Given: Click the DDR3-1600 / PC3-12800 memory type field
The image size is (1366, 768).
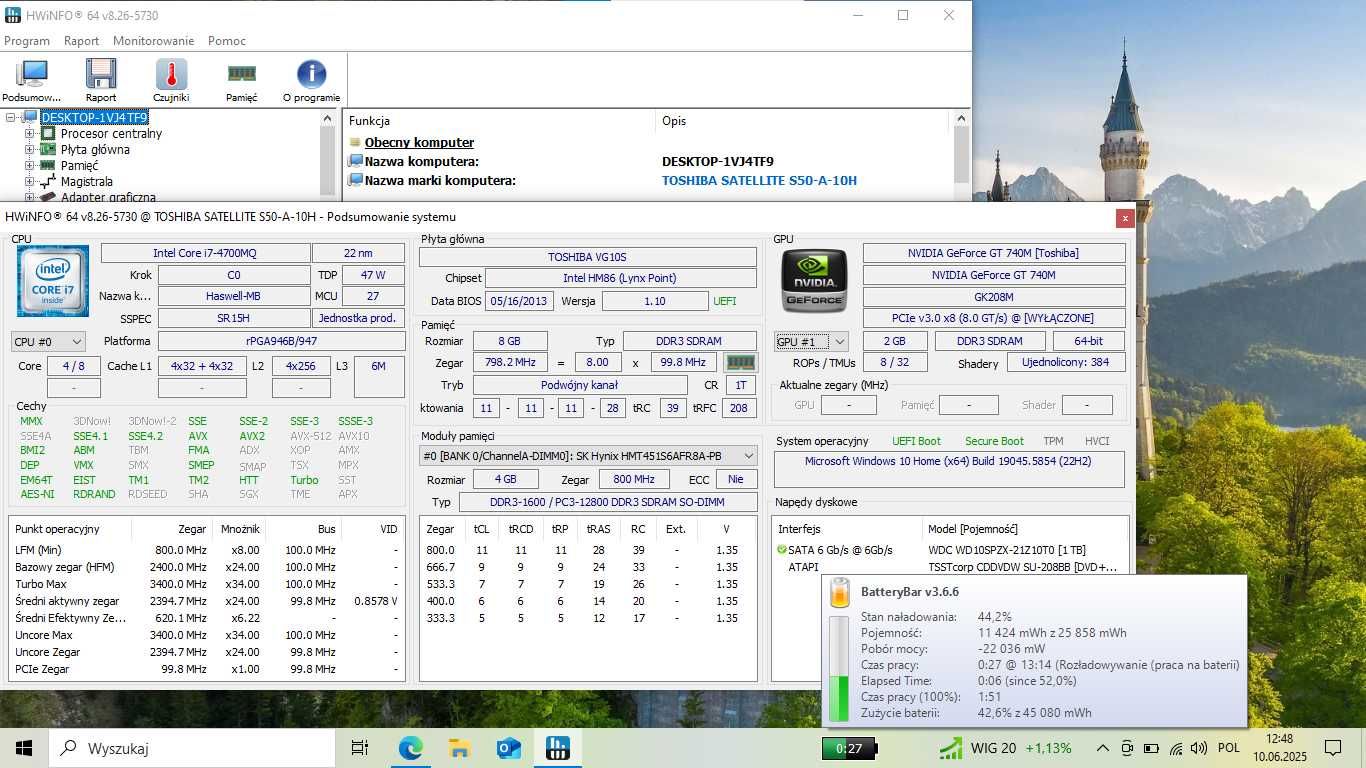Looking at the screenshot, I should click(x=606, y=502).
